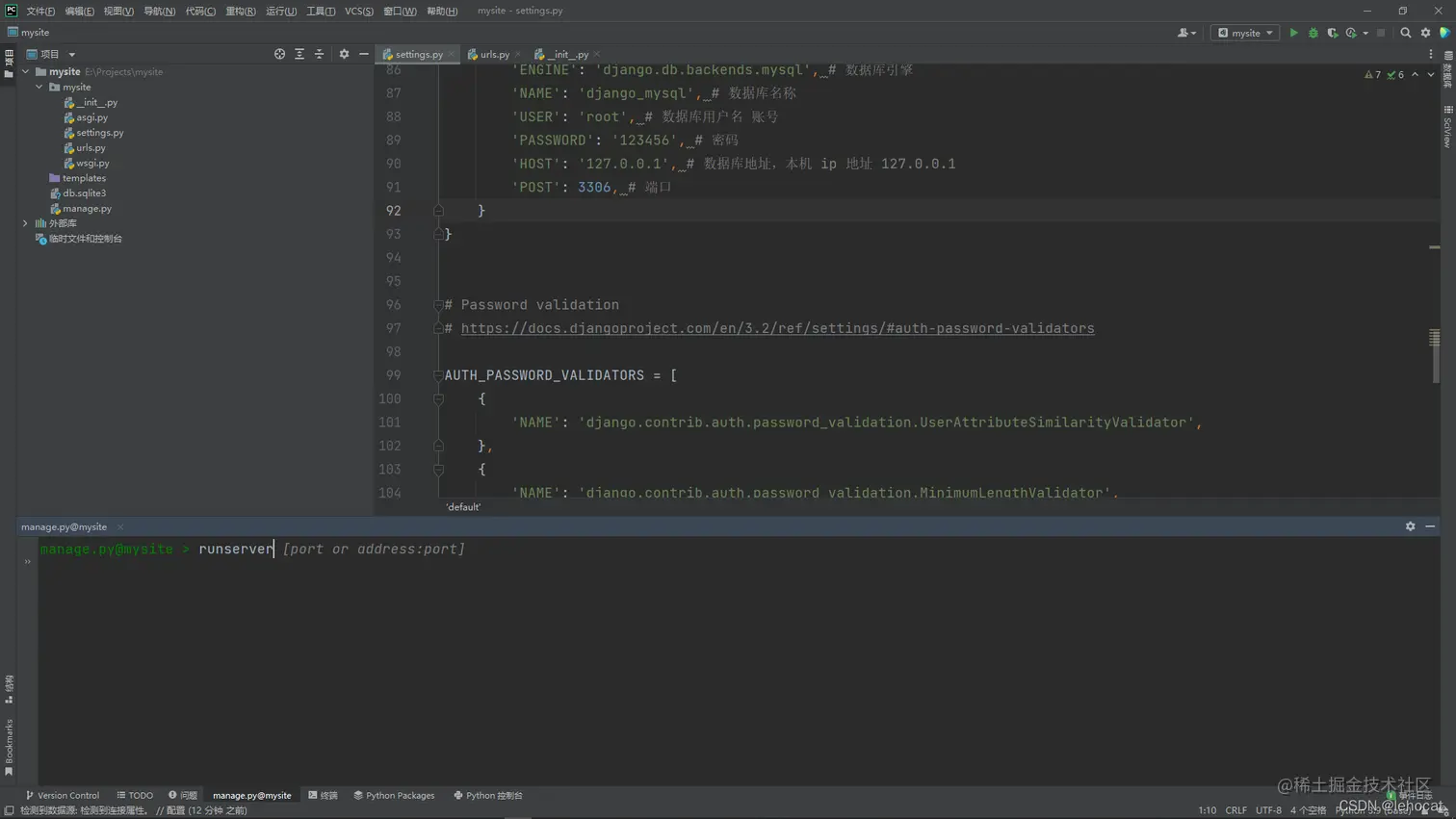
Task: Open IDE settings gear in top toolbar
Action: (1426, 33)
